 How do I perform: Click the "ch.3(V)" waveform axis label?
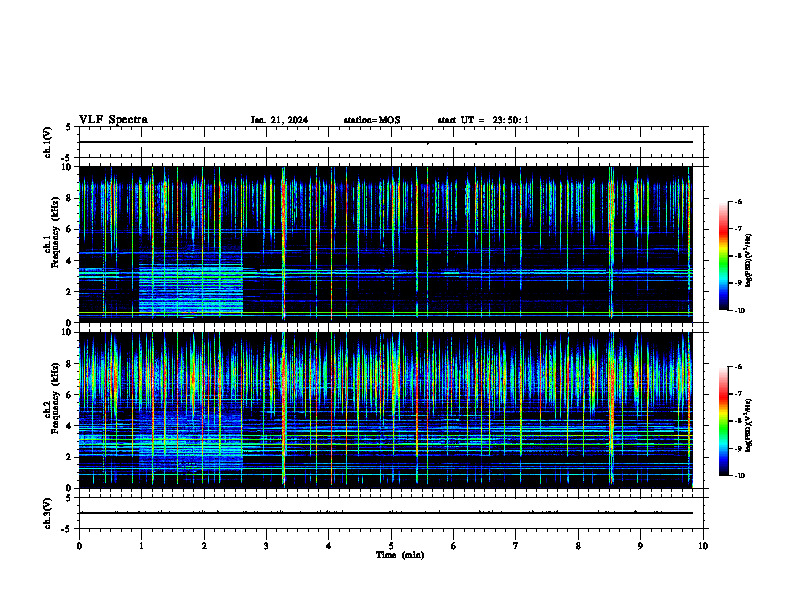coord(47,513)
